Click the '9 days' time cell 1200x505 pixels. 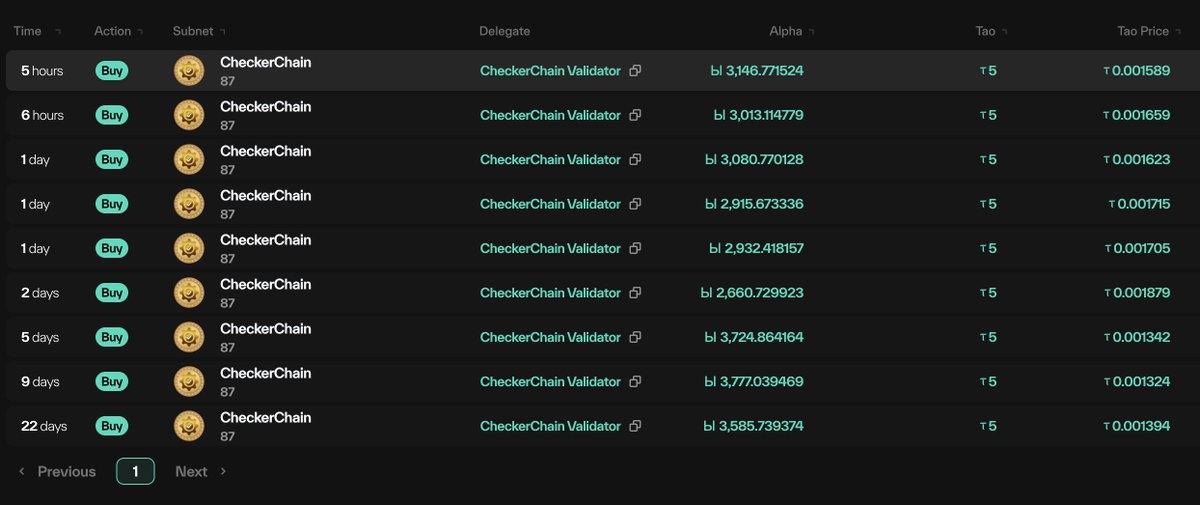pos(40,382)
